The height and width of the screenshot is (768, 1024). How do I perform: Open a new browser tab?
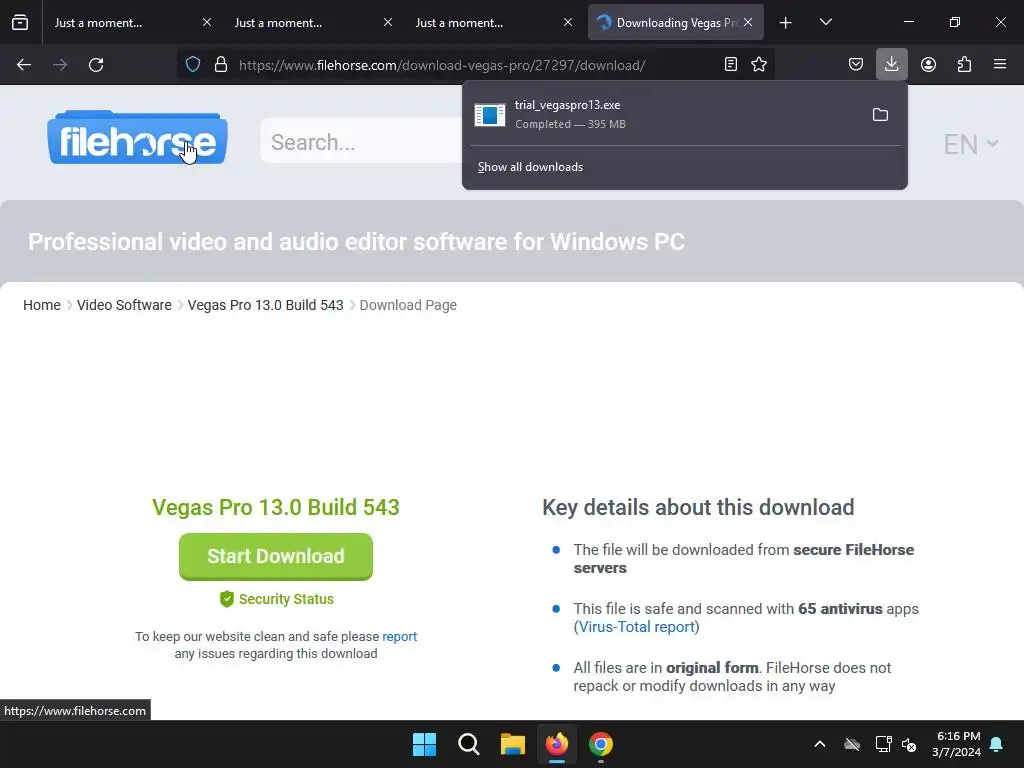(786, 23)
